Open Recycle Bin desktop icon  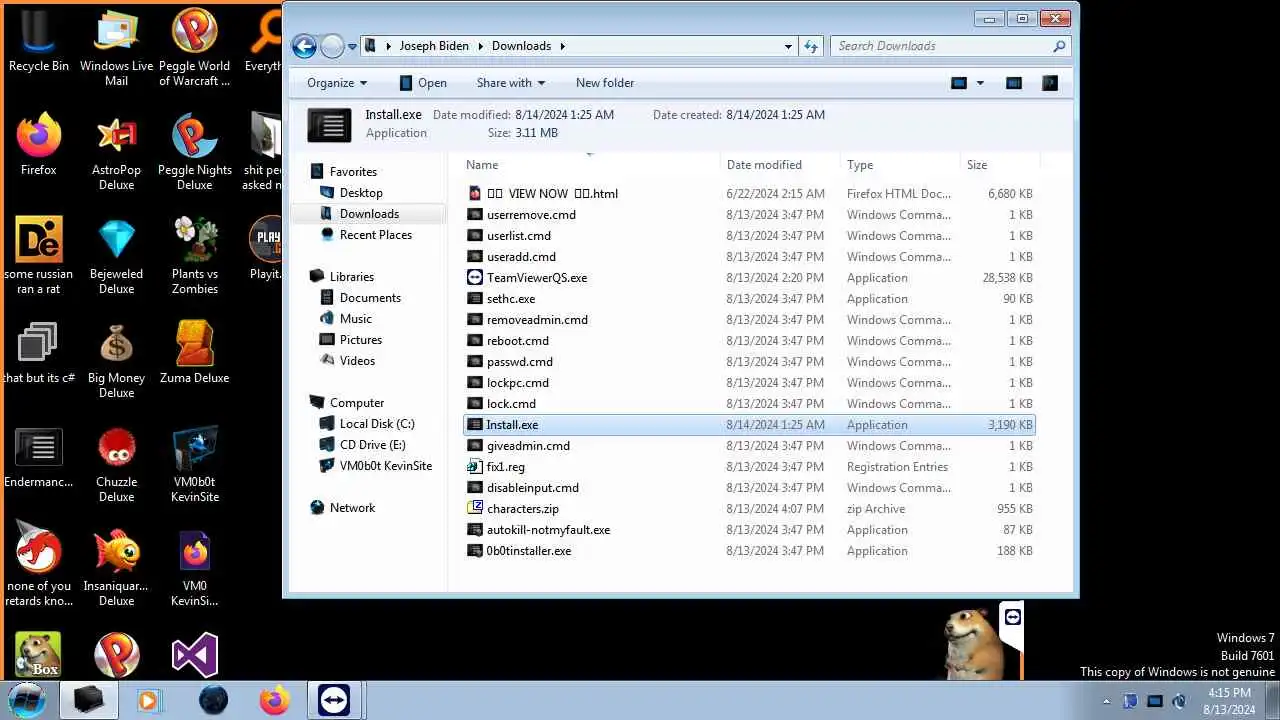[39, 42]
